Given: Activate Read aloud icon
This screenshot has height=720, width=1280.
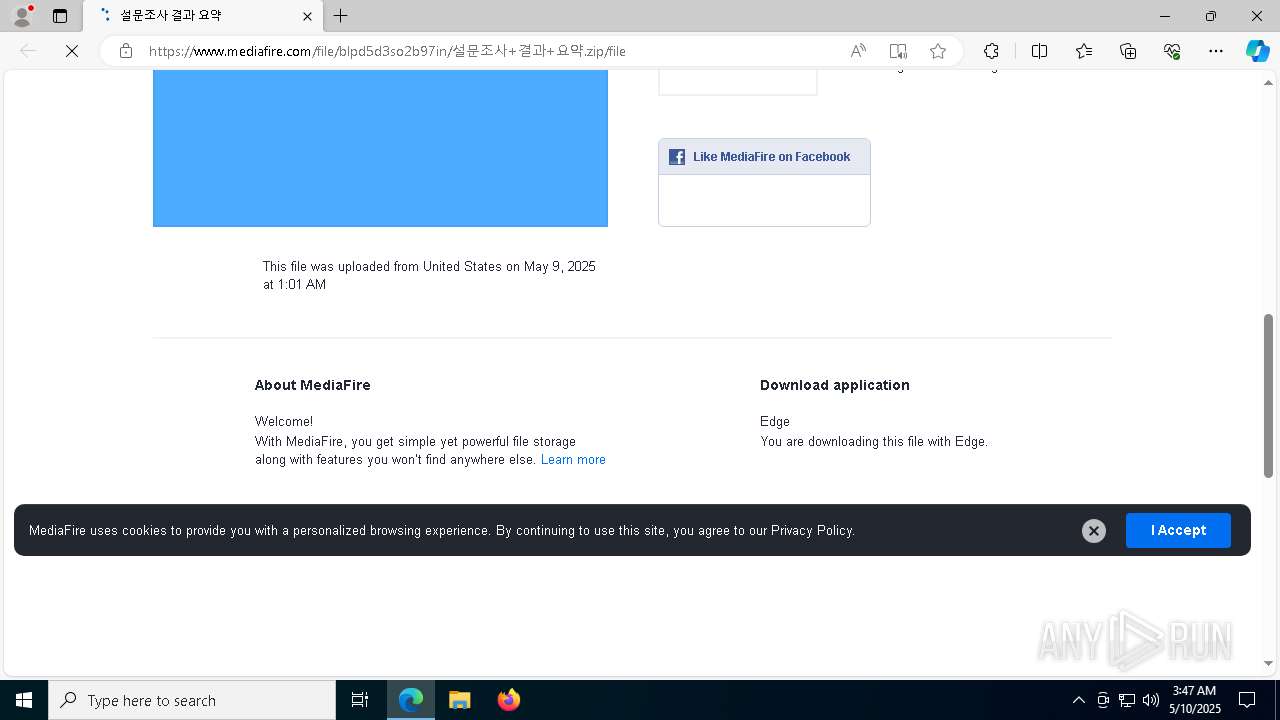Looking at the screenshot, I should 858,51.
